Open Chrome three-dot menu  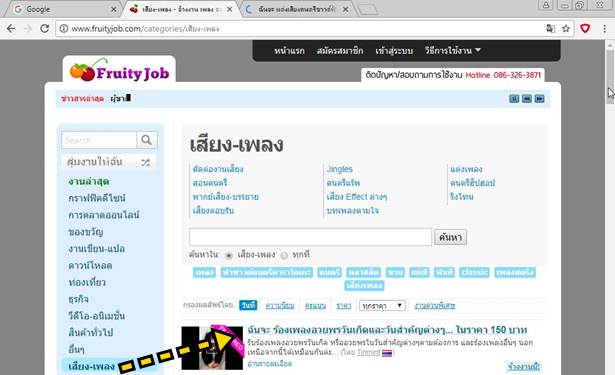(x=604, y=29)
